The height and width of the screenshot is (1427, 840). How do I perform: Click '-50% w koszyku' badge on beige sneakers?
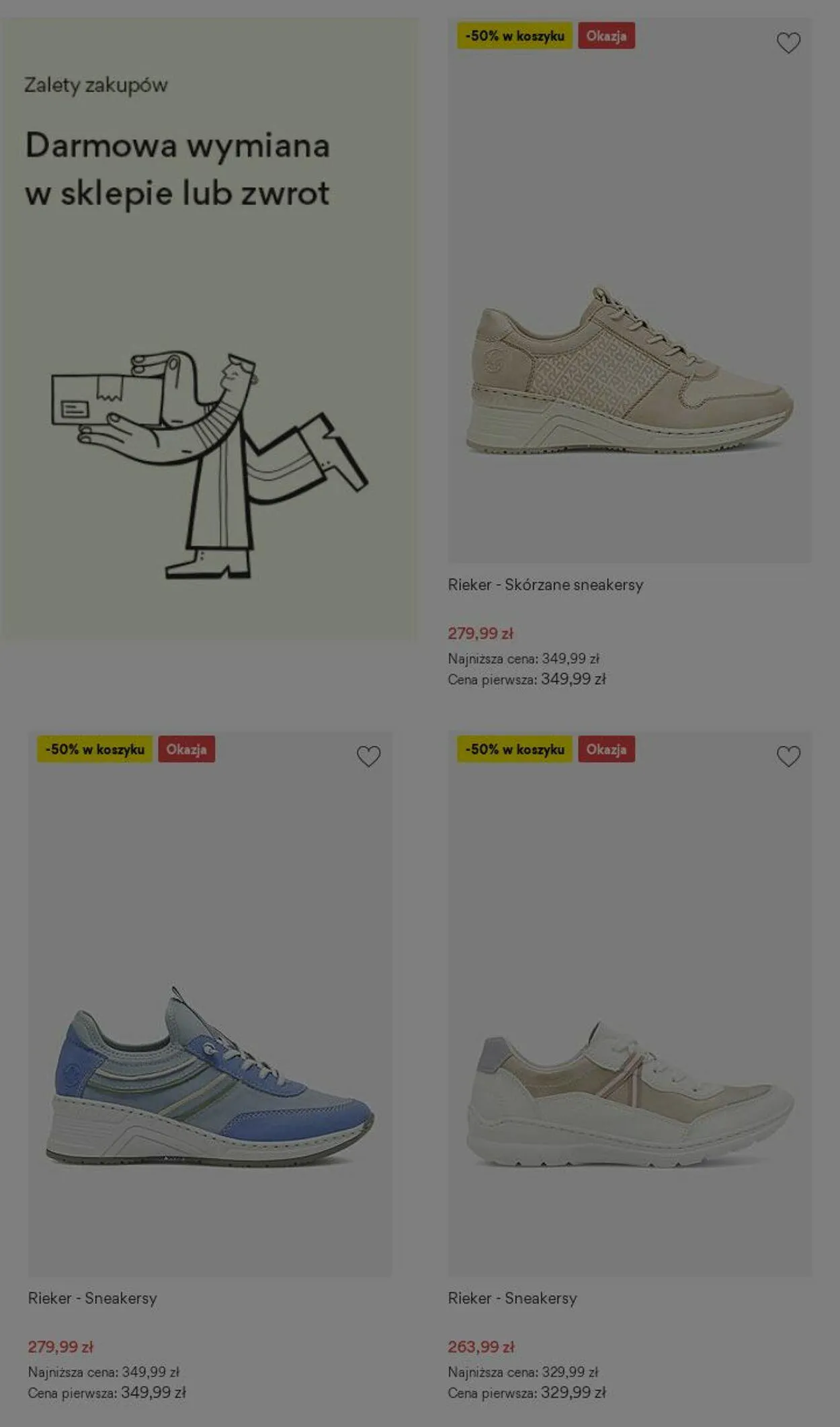(515, 36)
